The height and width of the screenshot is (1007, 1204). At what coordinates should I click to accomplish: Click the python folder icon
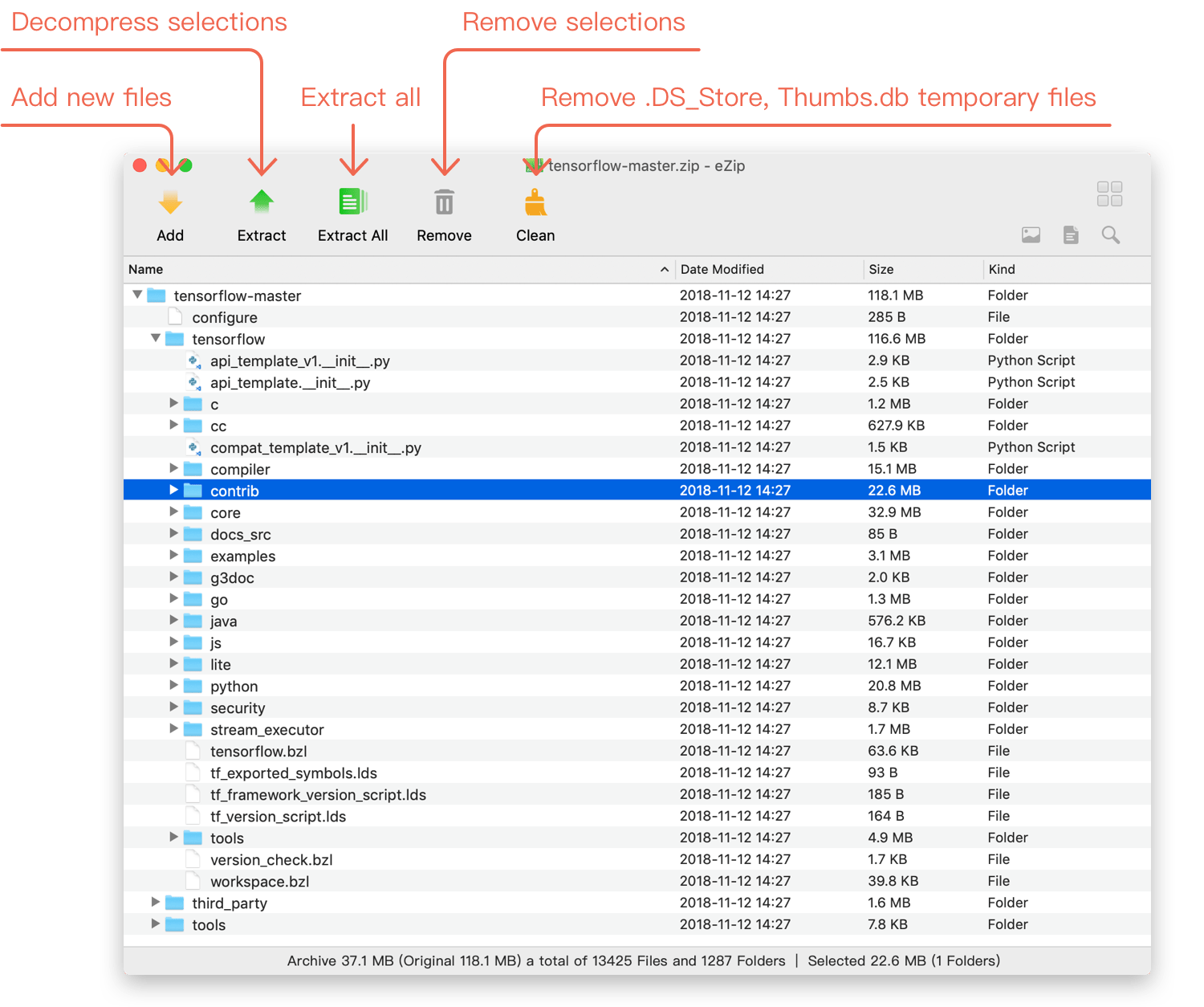(193, 686)
